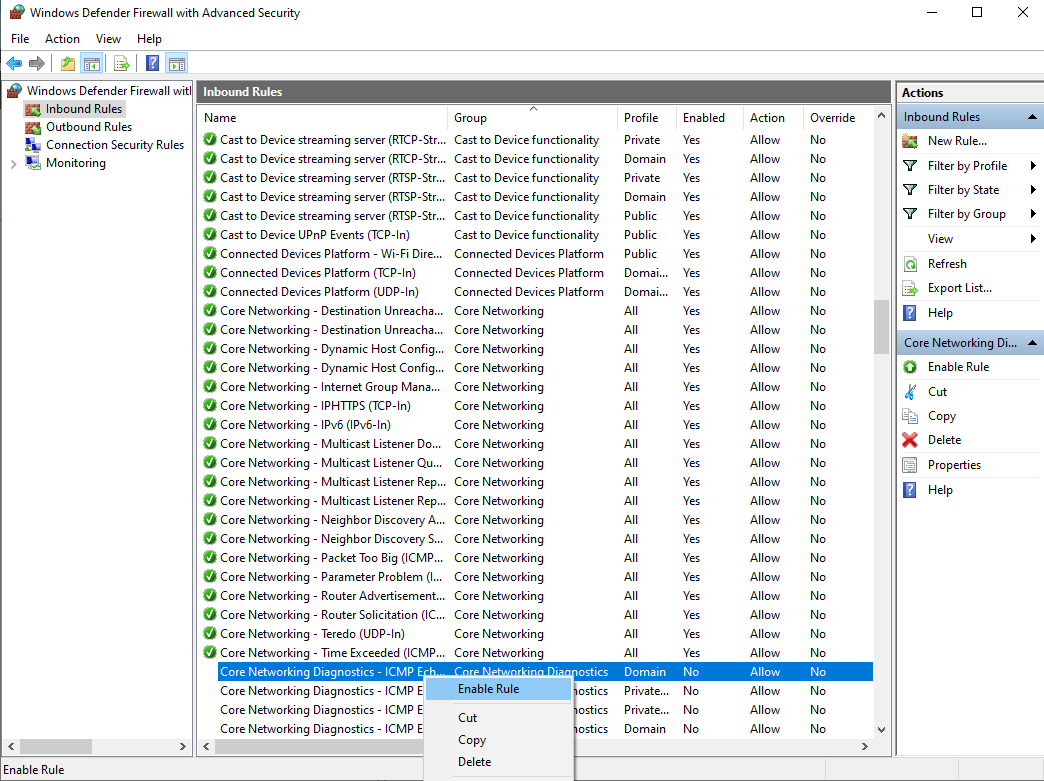The width and height of the screenshot is (1044, 781).
Task: Click the Inbound Rules tree icon
Action: point(33,109)
